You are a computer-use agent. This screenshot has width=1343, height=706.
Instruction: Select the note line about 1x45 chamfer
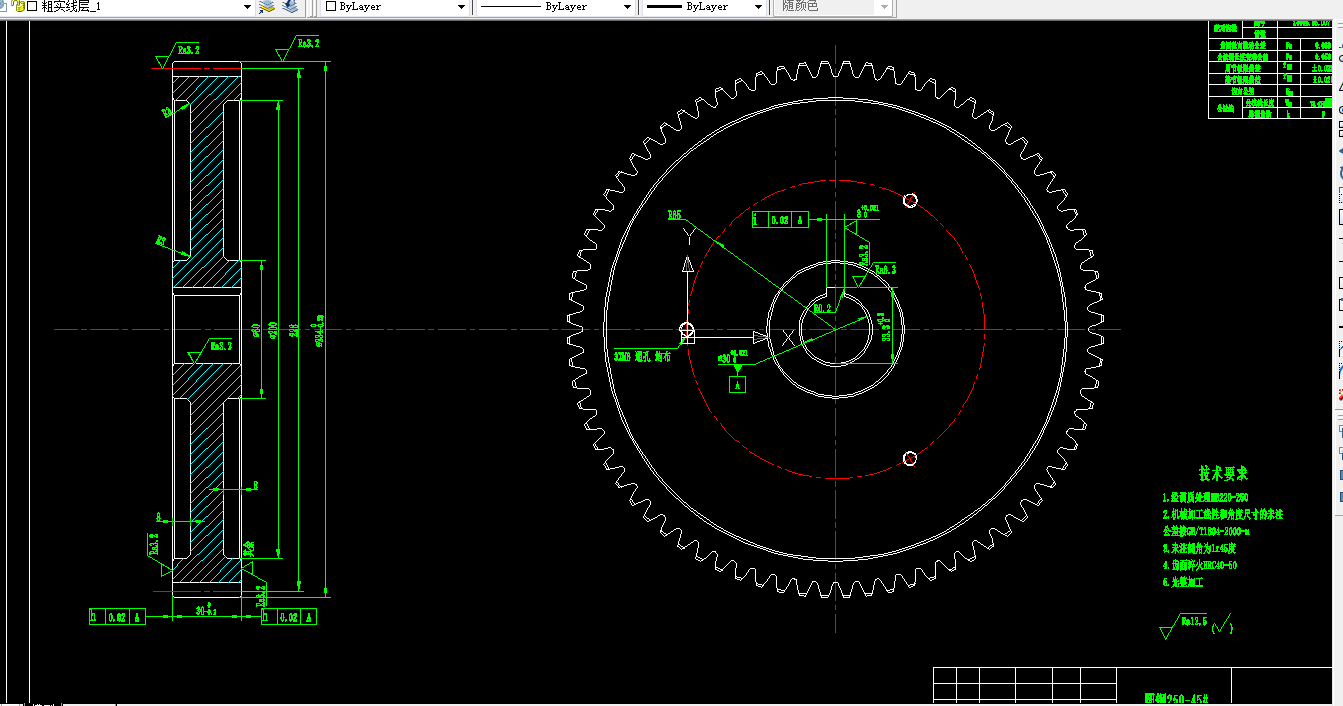click(1199, 549)
